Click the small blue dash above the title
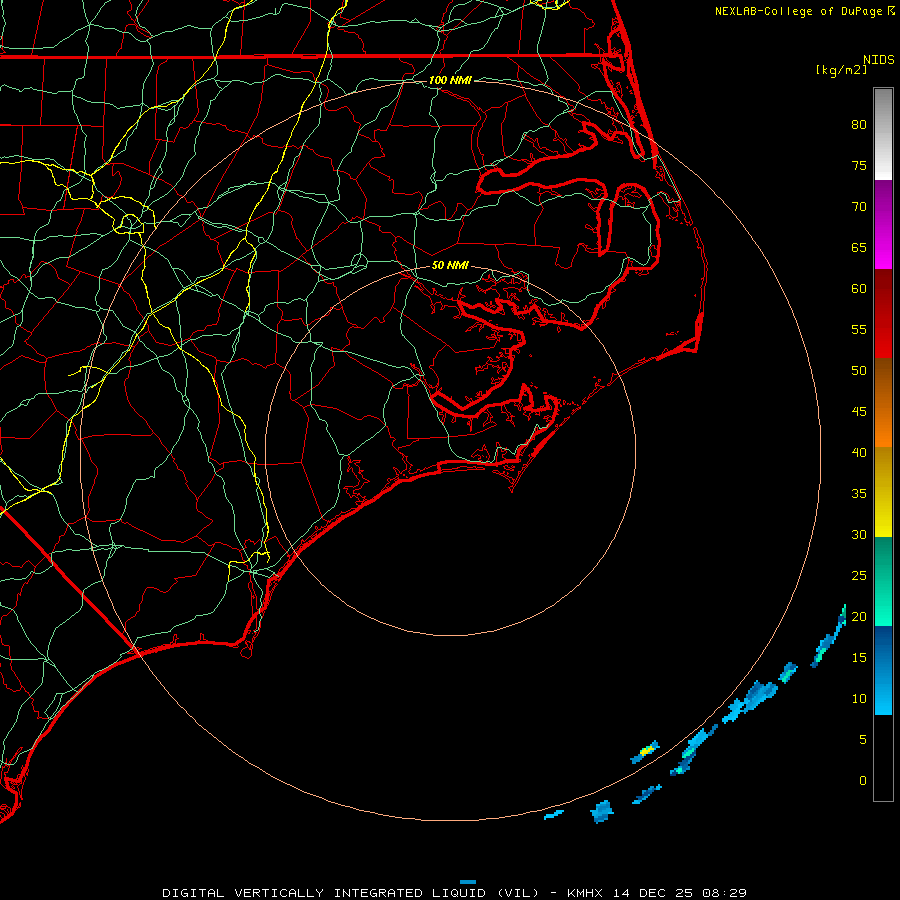 click(x=468, y=882)
